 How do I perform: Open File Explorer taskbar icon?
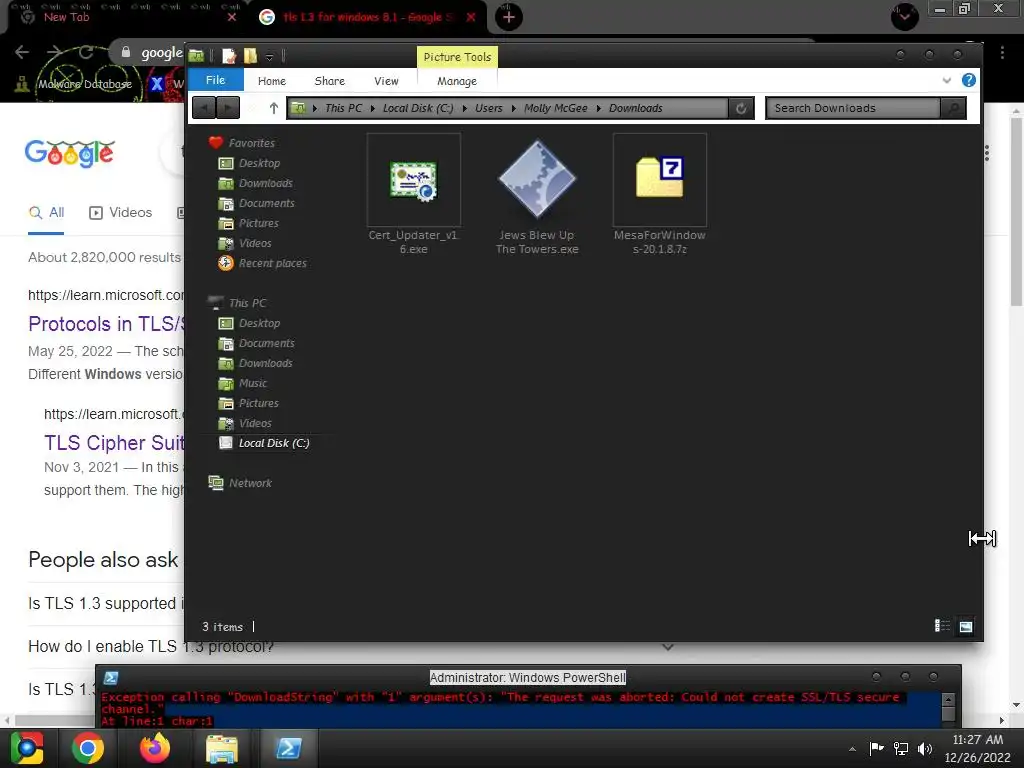pyautogui.click(x=222, y=748)
